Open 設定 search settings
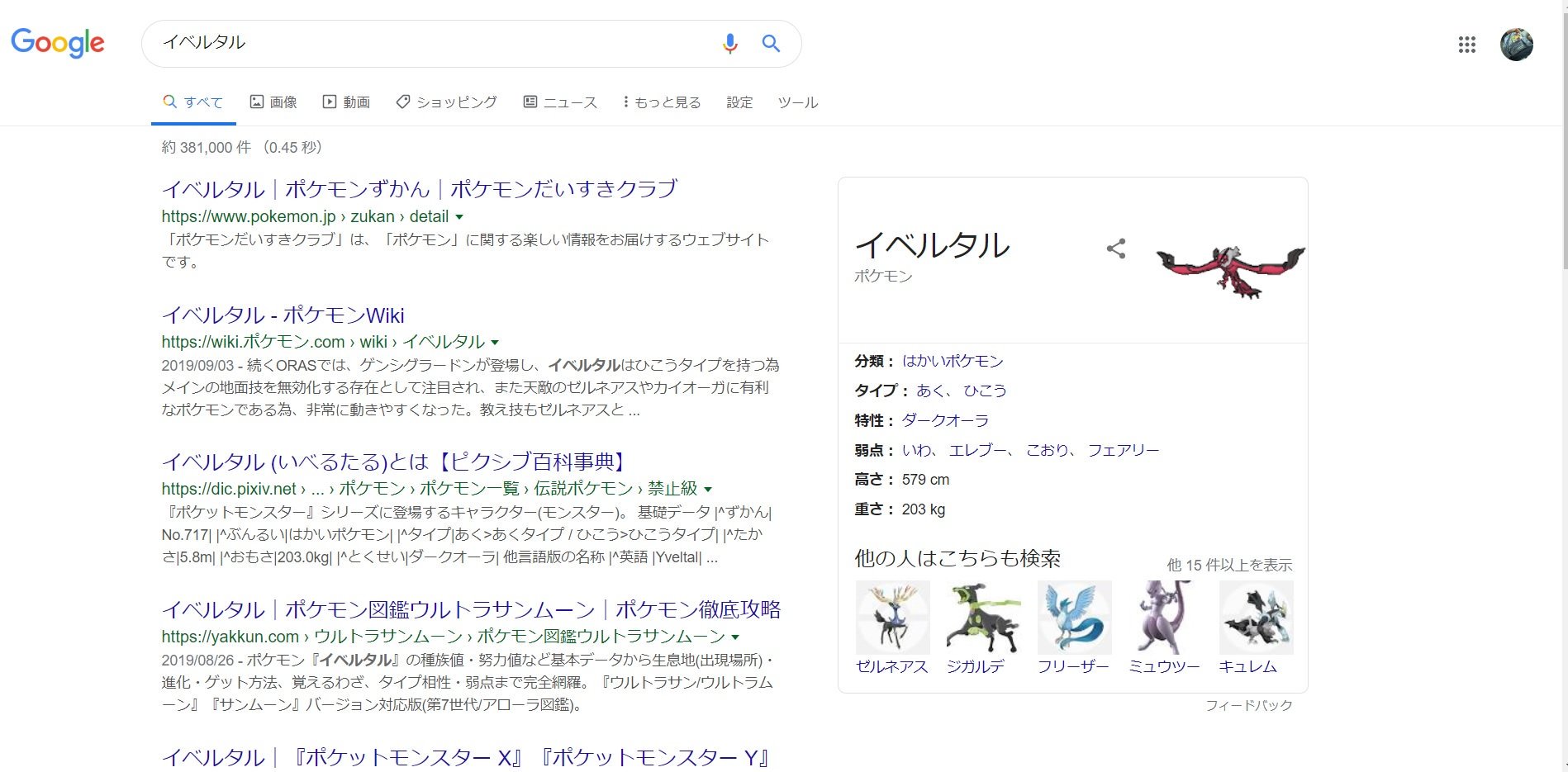The height and width of the screenshot is (772, 1568). pyautogui.click(x=739, y=102)
